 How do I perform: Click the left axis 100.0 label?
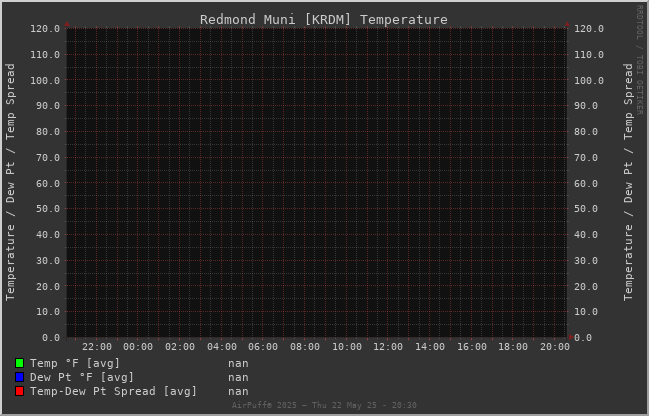[x=45, y=80]
